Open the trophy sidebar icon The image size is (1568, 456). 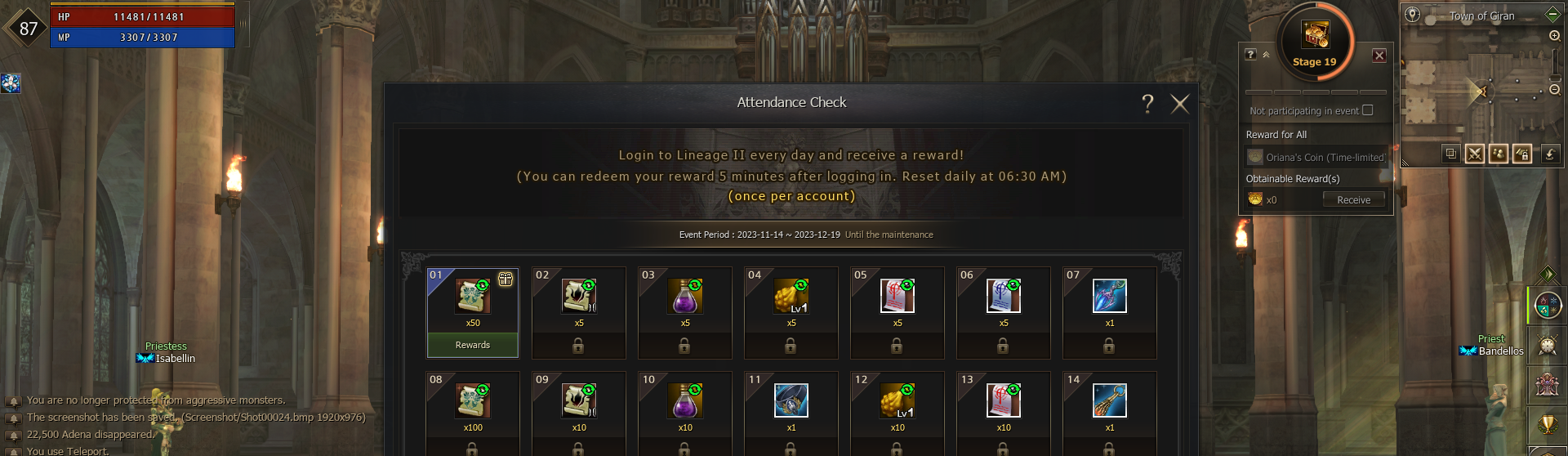tap(1547, 424)
